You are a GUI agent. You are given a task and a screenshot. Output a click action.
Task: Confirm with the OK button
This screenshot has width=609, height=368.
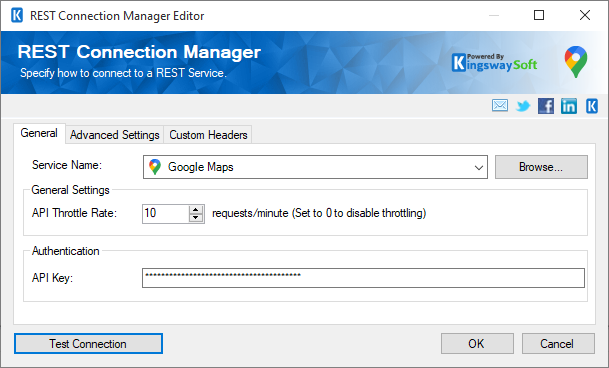click(477, 344)
